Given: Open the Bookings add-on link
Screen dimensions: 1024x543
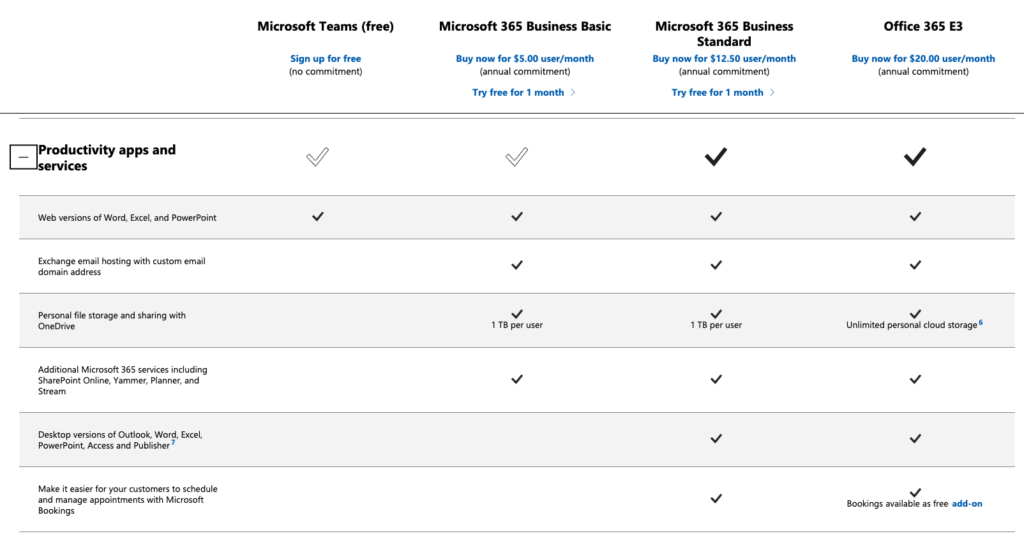Looking at the screenshot, I should 967,503.
